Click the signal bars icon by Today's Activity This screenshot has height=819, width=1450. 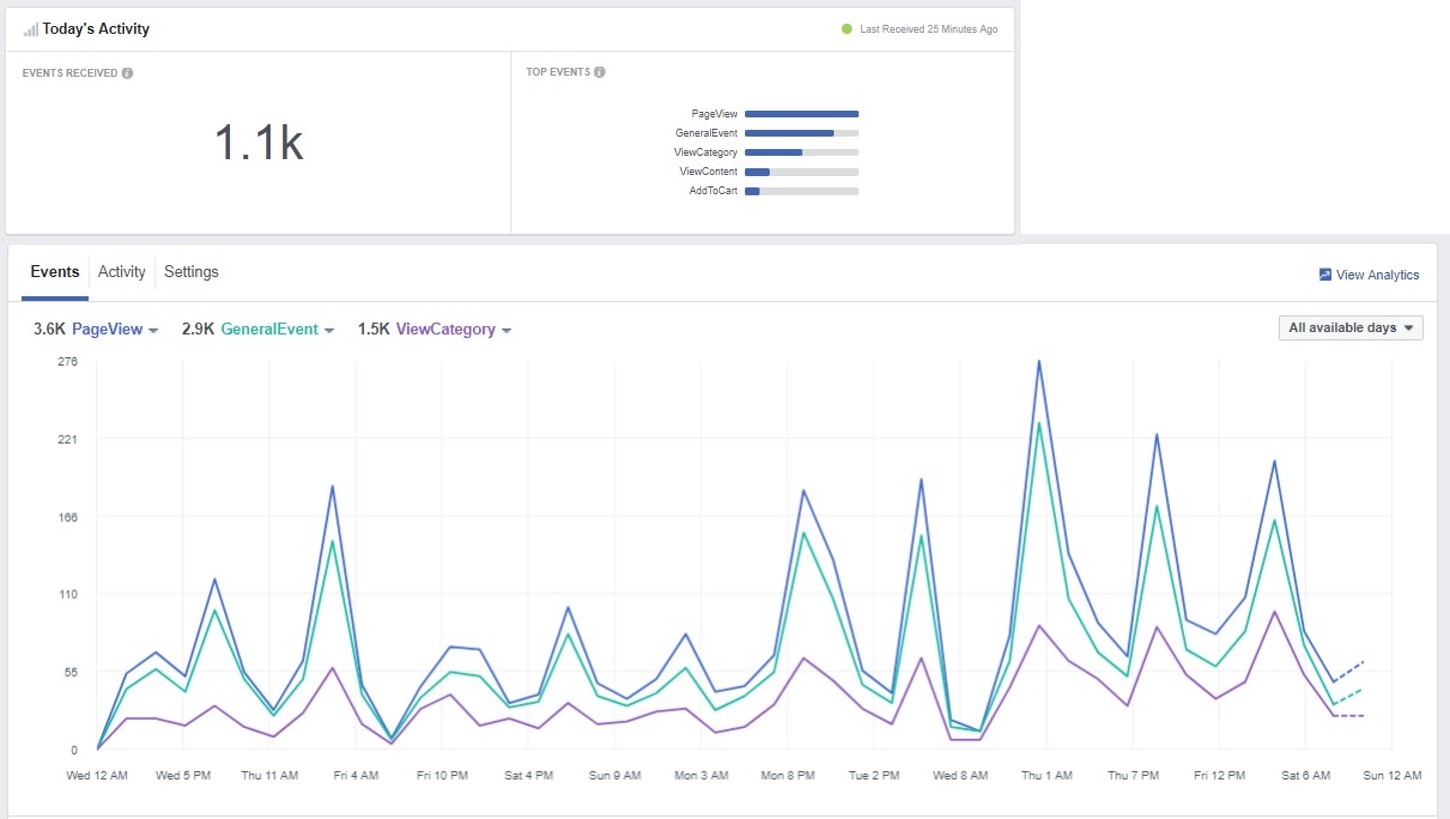click(30, 29)
